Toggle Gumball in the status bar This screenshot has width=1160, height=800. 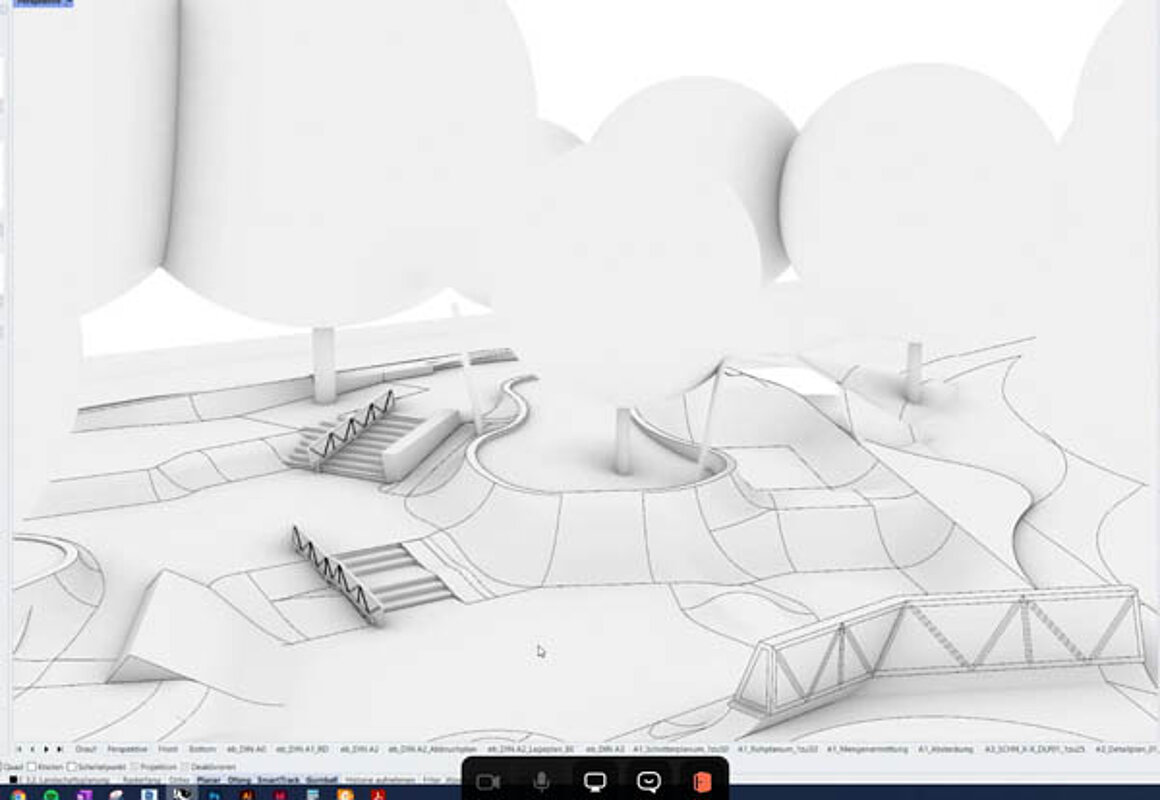pos(322,780)
